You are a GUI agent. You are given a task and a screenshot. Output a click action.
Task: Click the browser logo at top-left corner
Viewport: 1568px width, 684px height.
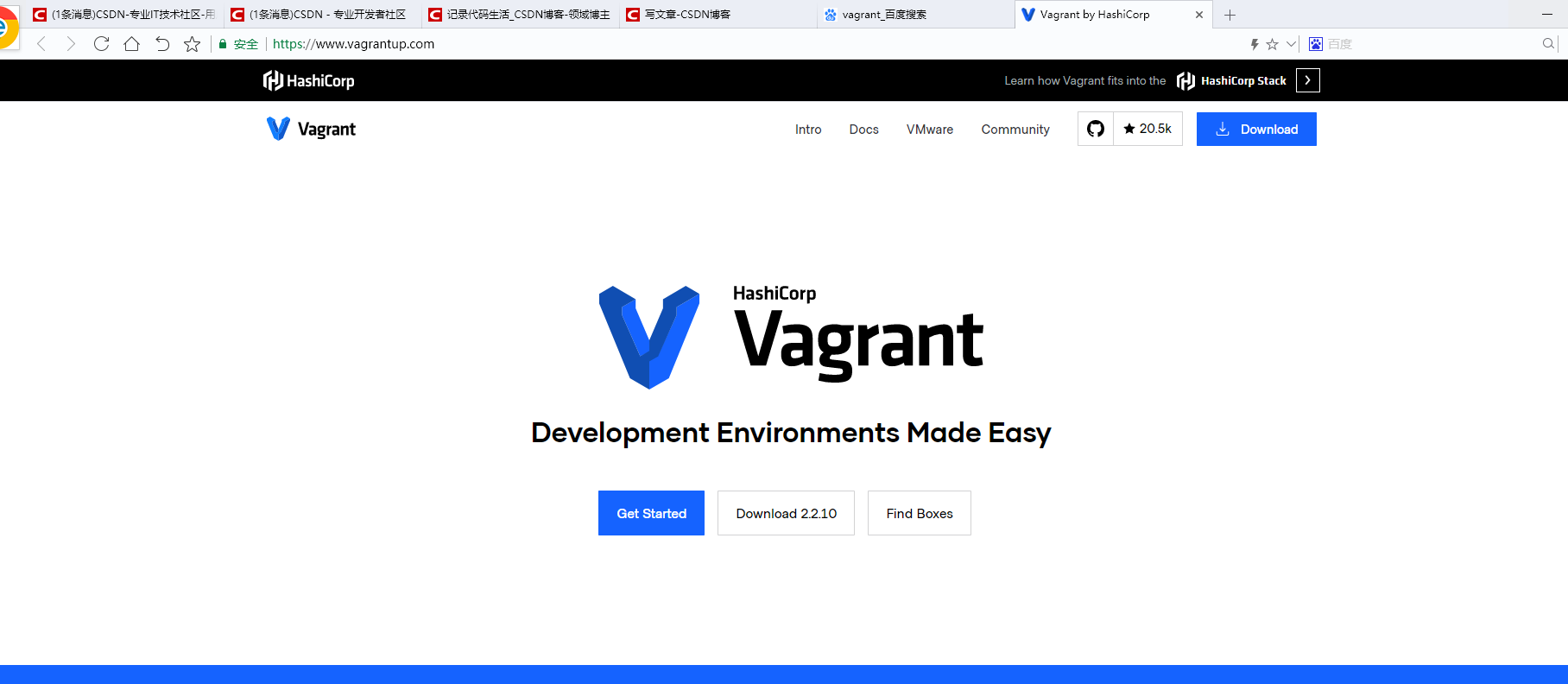[8, 28]
